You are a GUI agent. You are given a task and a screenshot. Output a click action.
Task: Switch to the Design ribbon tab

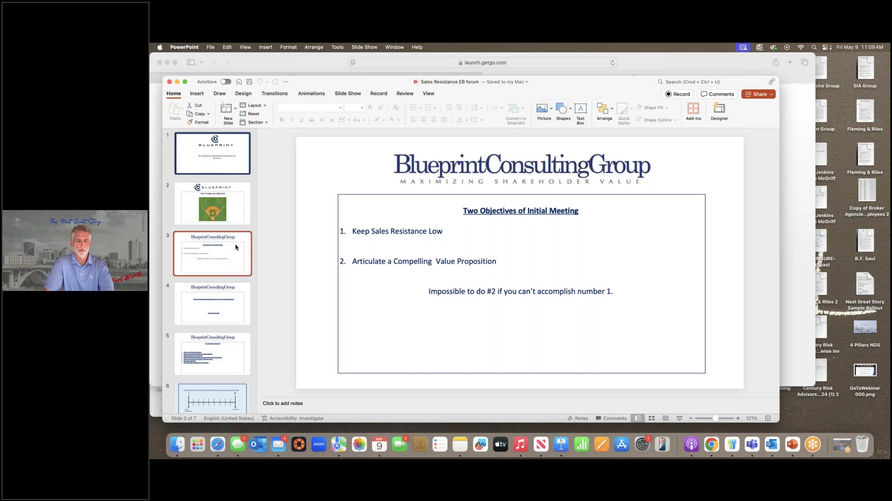click(x=243, y=93)
